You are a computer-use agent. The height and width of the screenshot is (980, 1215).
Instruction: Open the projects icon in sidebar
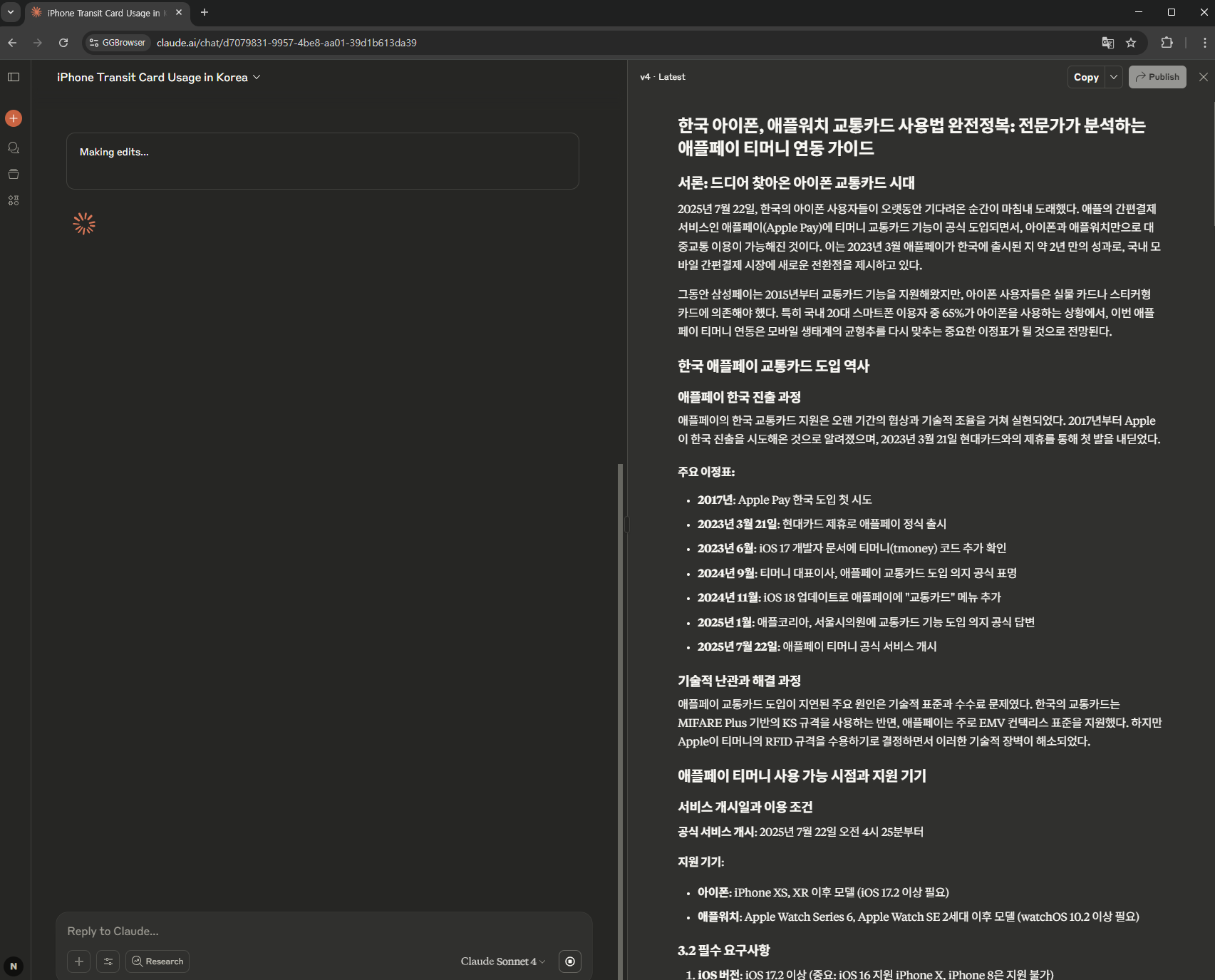coord(14,174)
